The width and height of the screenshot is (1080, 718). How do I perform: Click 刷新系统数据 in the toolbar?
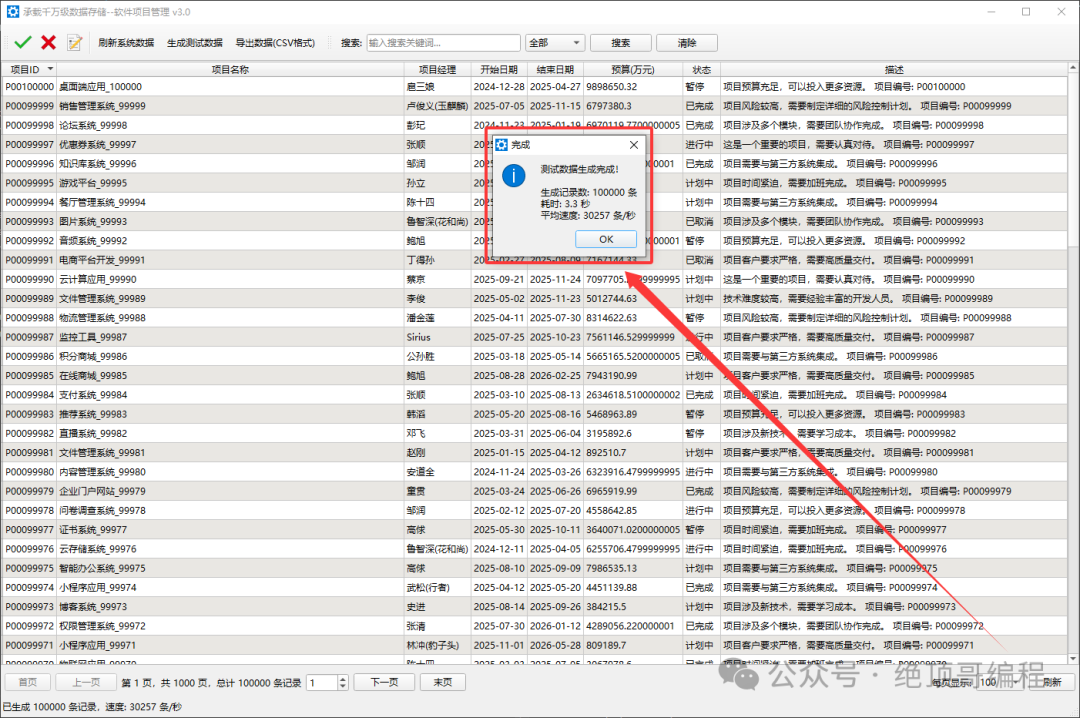pos(126,43)
